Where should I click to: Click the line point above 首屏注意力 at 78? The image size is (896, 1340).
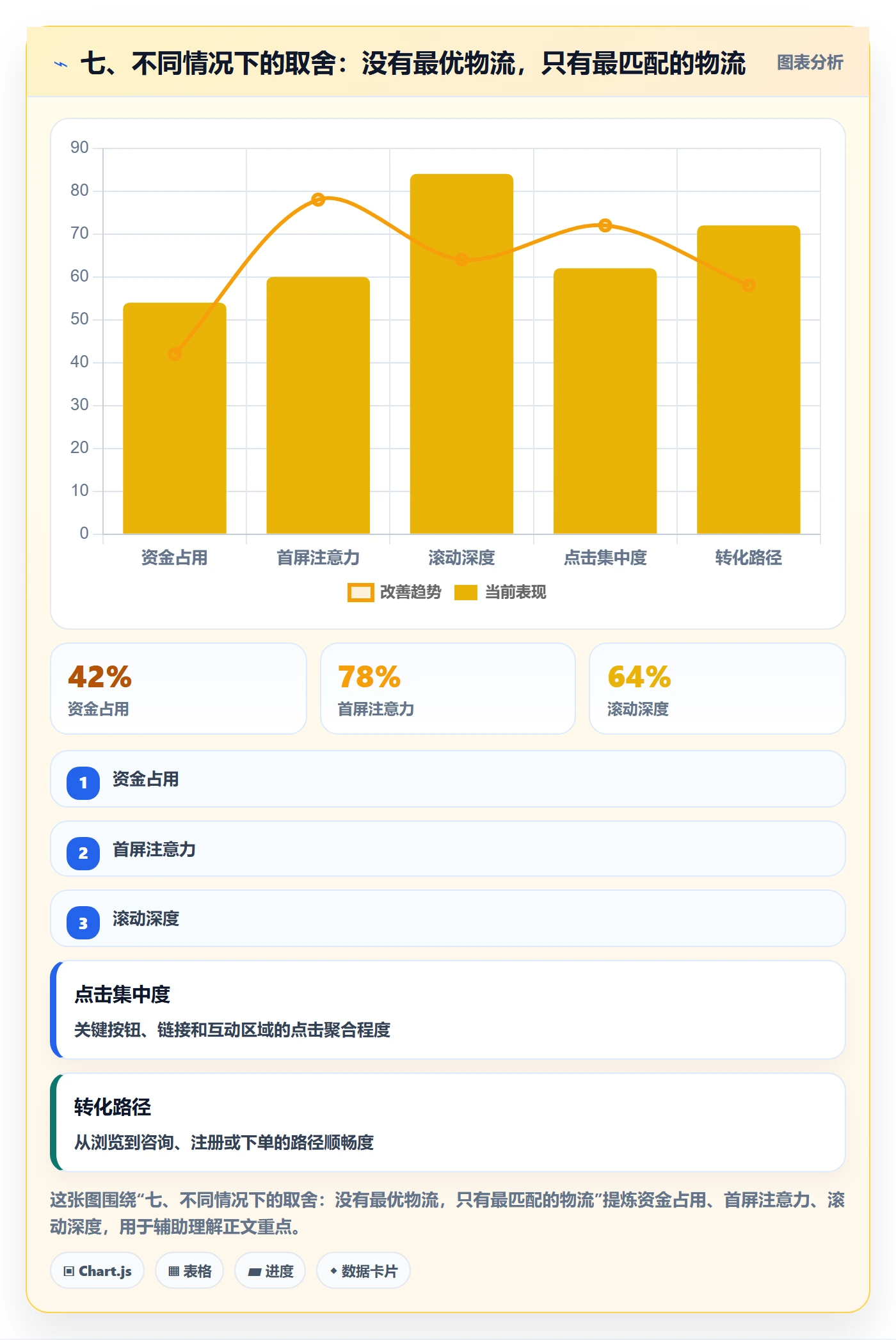pos(318,200)
